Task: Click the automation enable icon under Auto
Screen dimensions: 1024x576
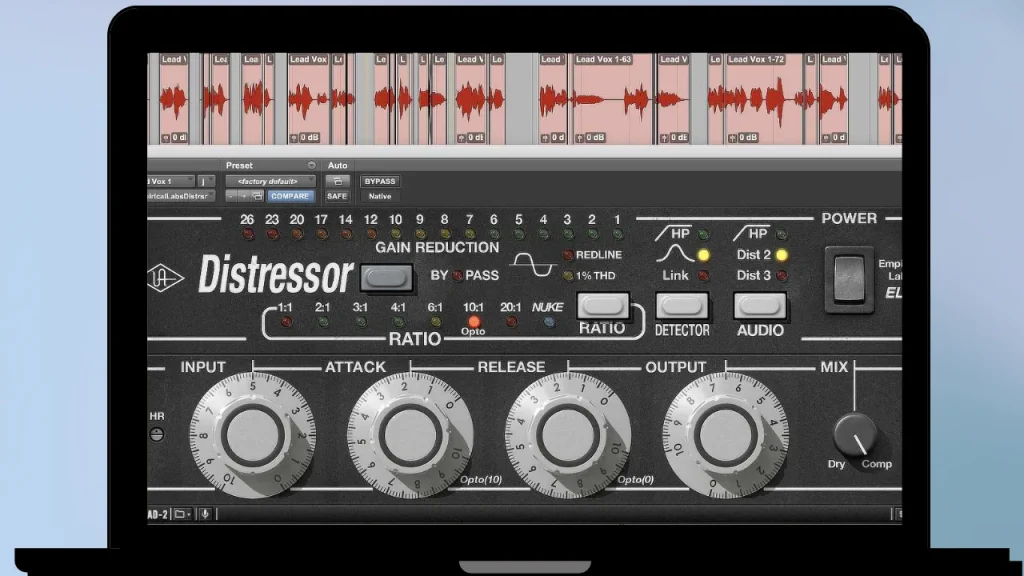Action: coord(338,181)
